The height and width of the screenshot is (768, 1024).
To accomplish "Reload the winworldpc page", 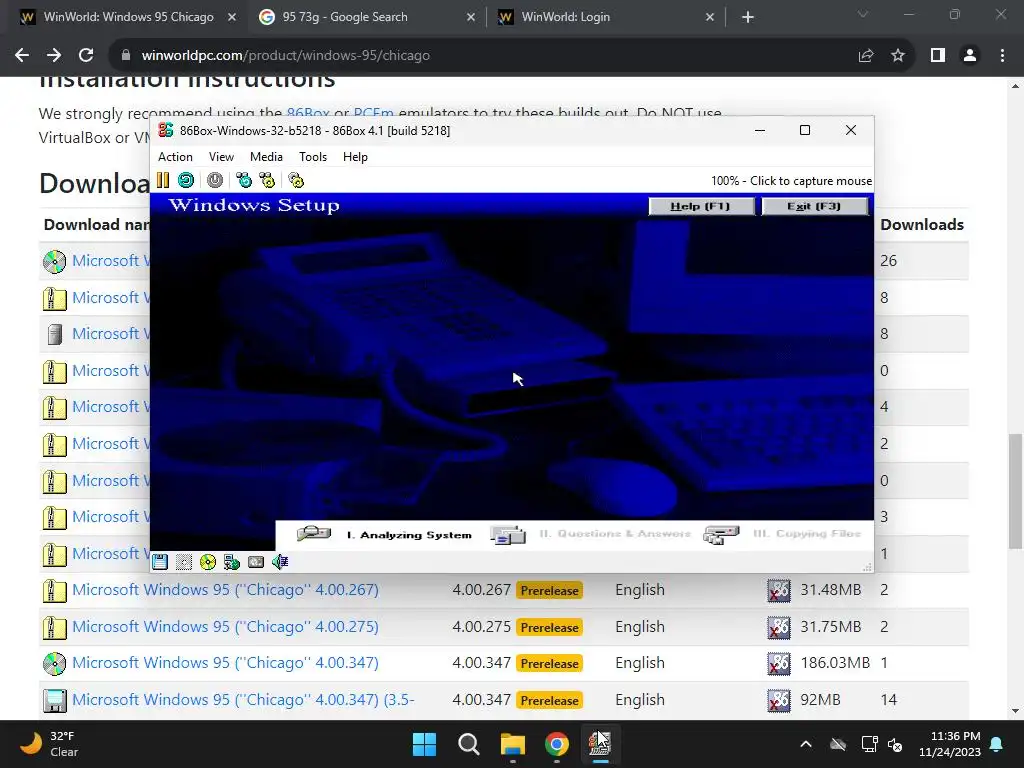I will (86, 56).
